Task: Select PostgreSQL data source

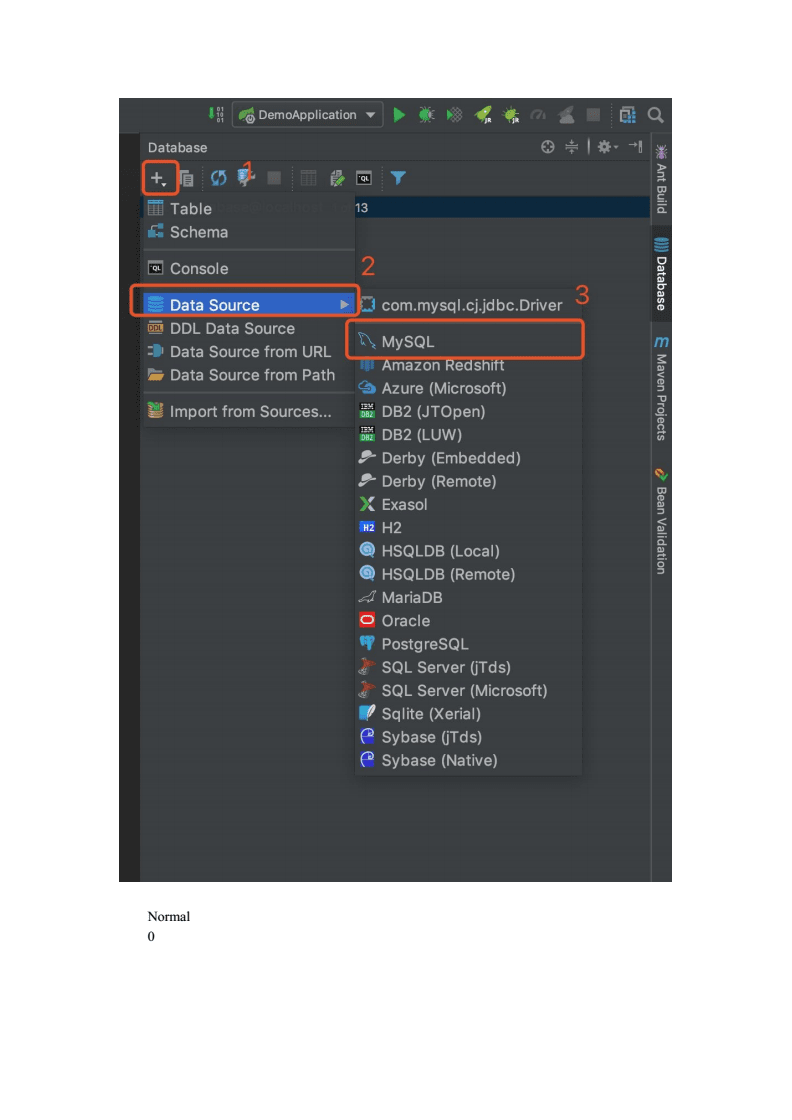Action: tap(468, 644)
